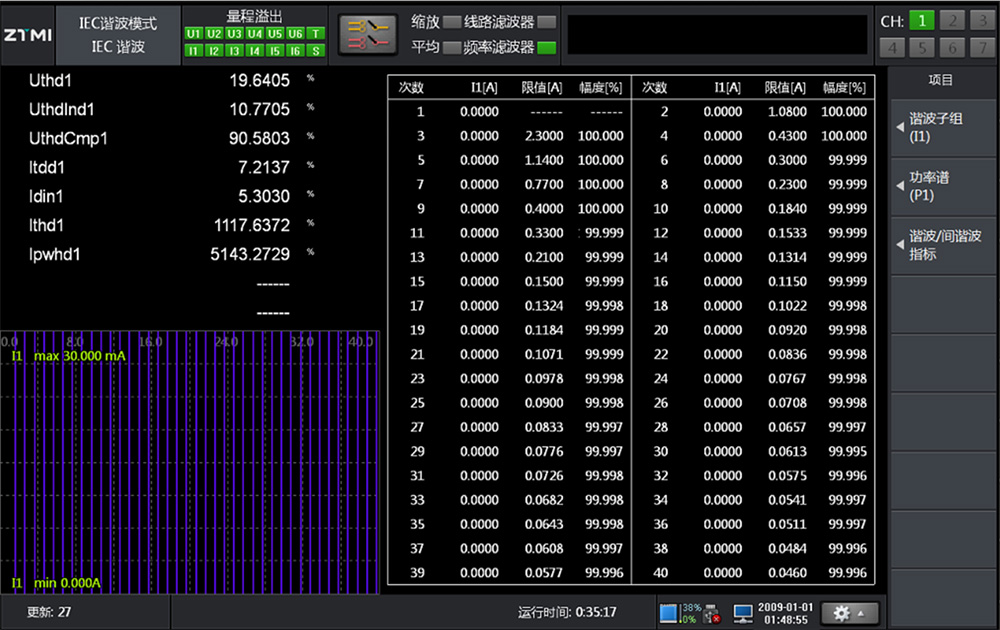
Task: Click amplitude 99.995 for harmonic 30
Action: point(848,451)
